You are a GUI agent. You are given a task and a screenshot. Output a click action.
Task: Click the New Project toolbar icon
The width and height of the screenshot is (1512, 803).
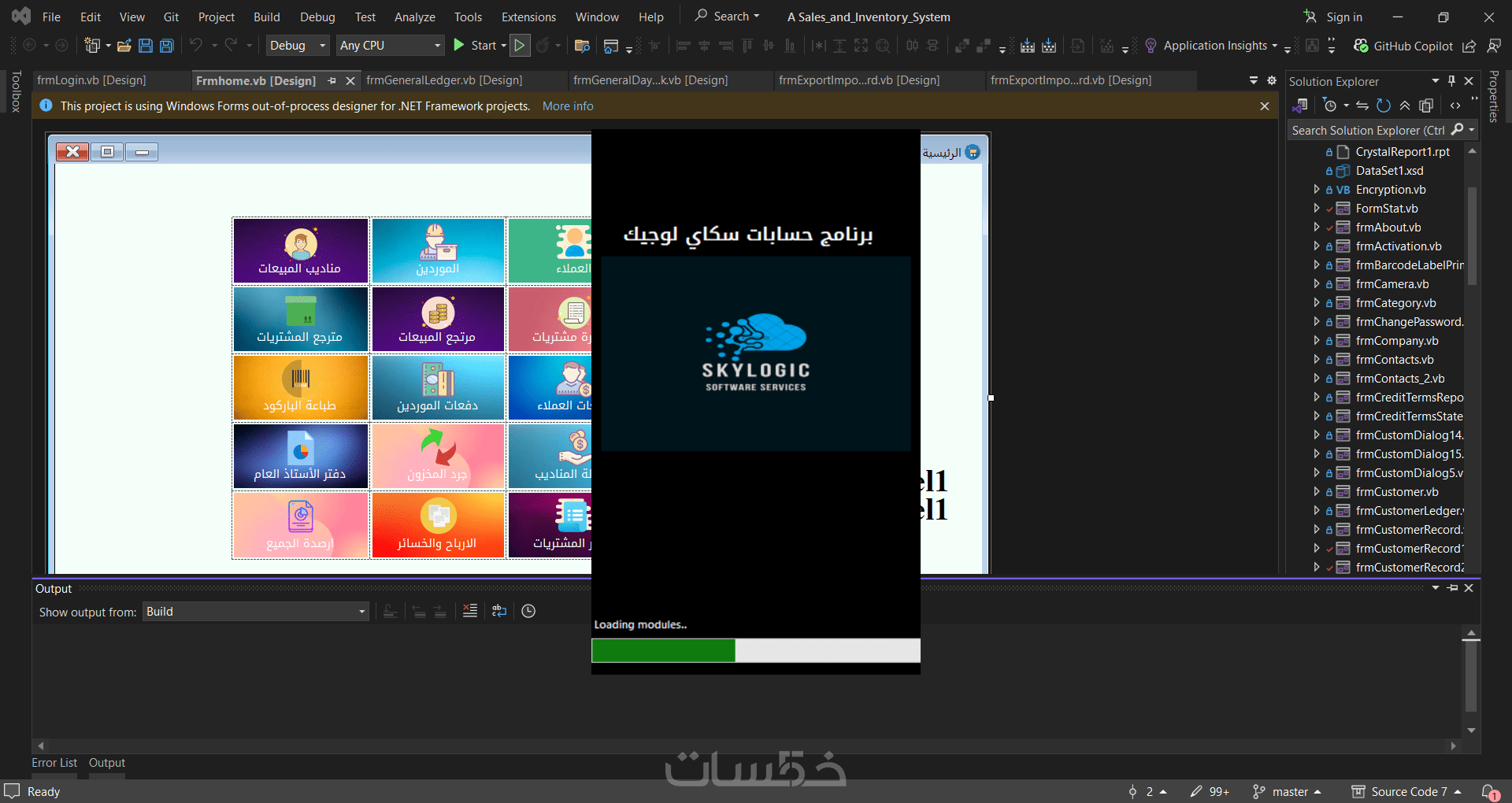pos(93,46)
